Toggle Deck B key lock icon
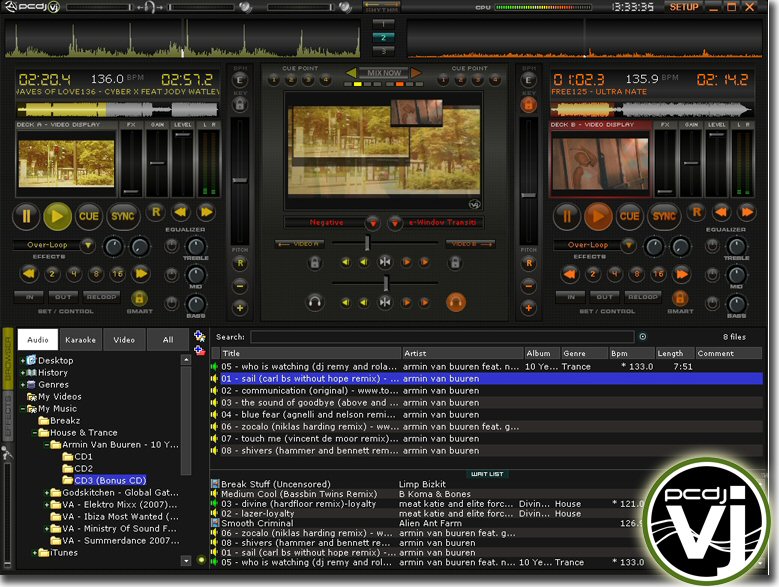The width and height of the screenshot is (779, 587). tap(528, 104)
